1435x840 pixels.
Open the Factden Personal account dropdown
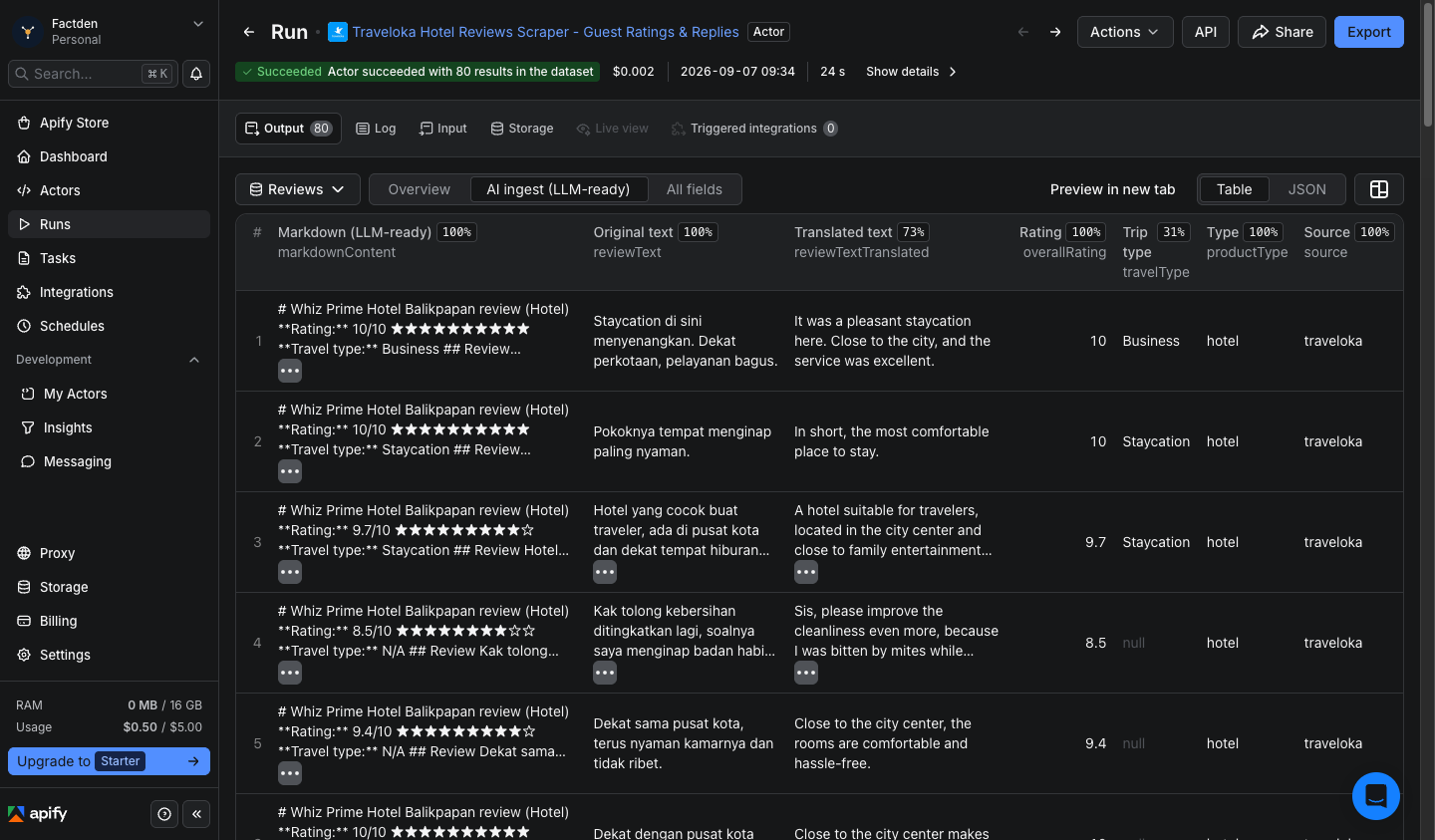pyautogui.click(x=109, y=31)
